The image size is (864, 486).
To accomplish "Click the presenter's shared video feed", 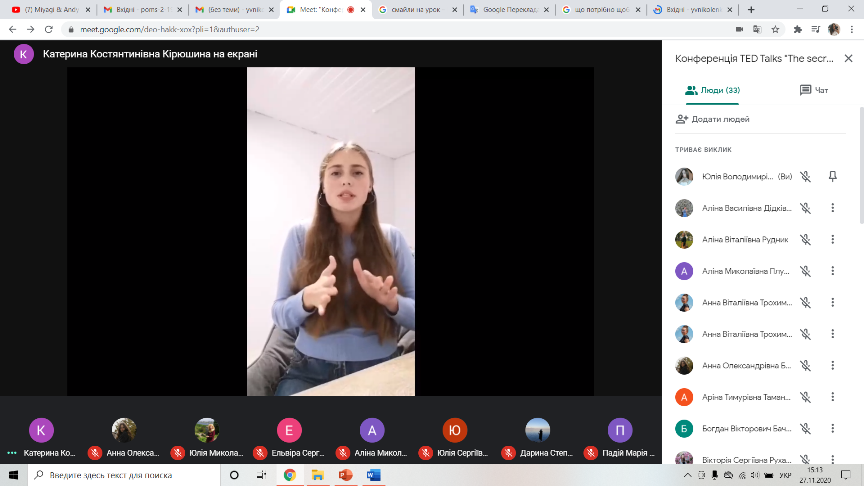I will 331,231.
